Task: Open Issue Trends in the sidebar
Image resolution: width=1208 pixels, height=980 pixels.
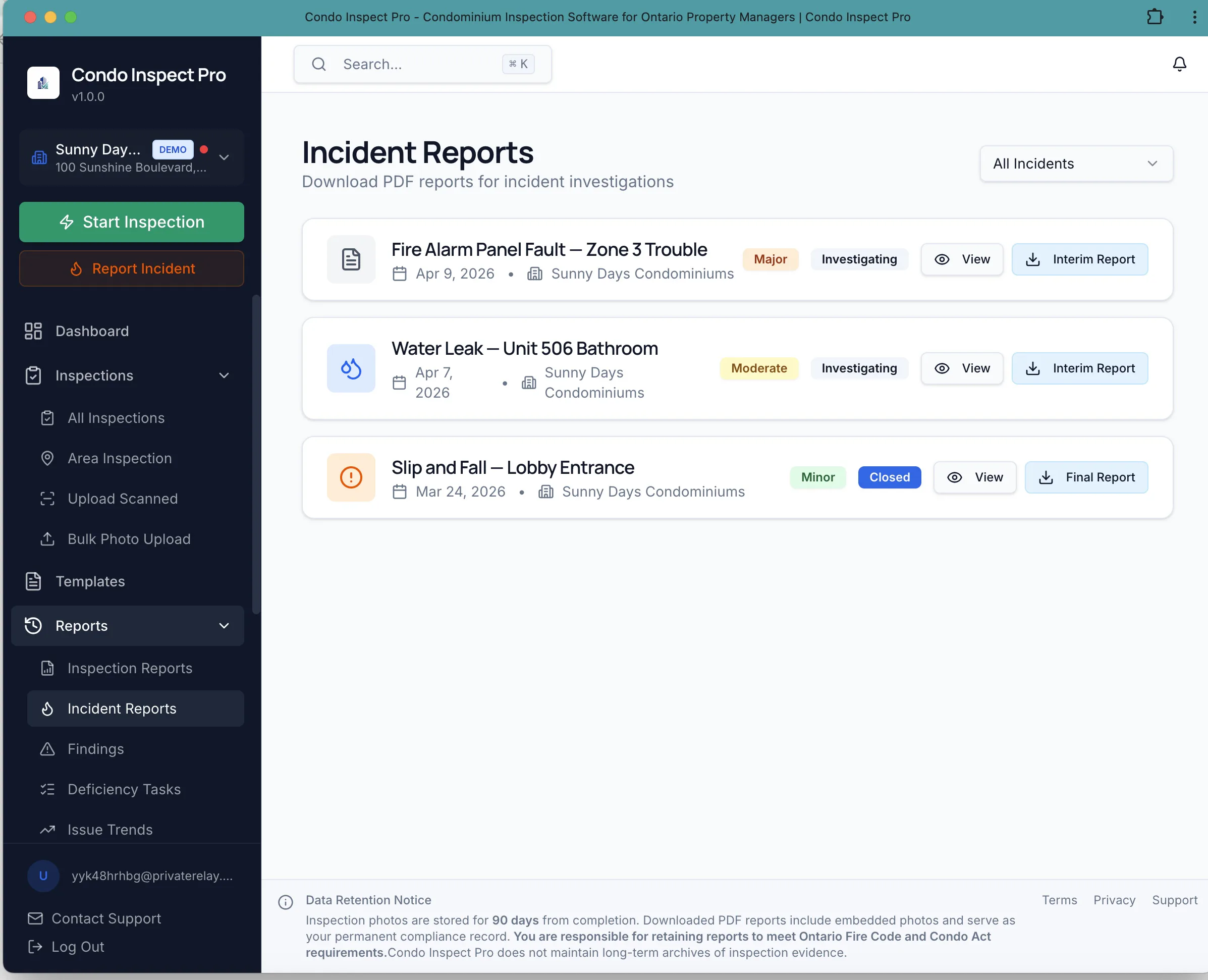Action: pos(135,830)
